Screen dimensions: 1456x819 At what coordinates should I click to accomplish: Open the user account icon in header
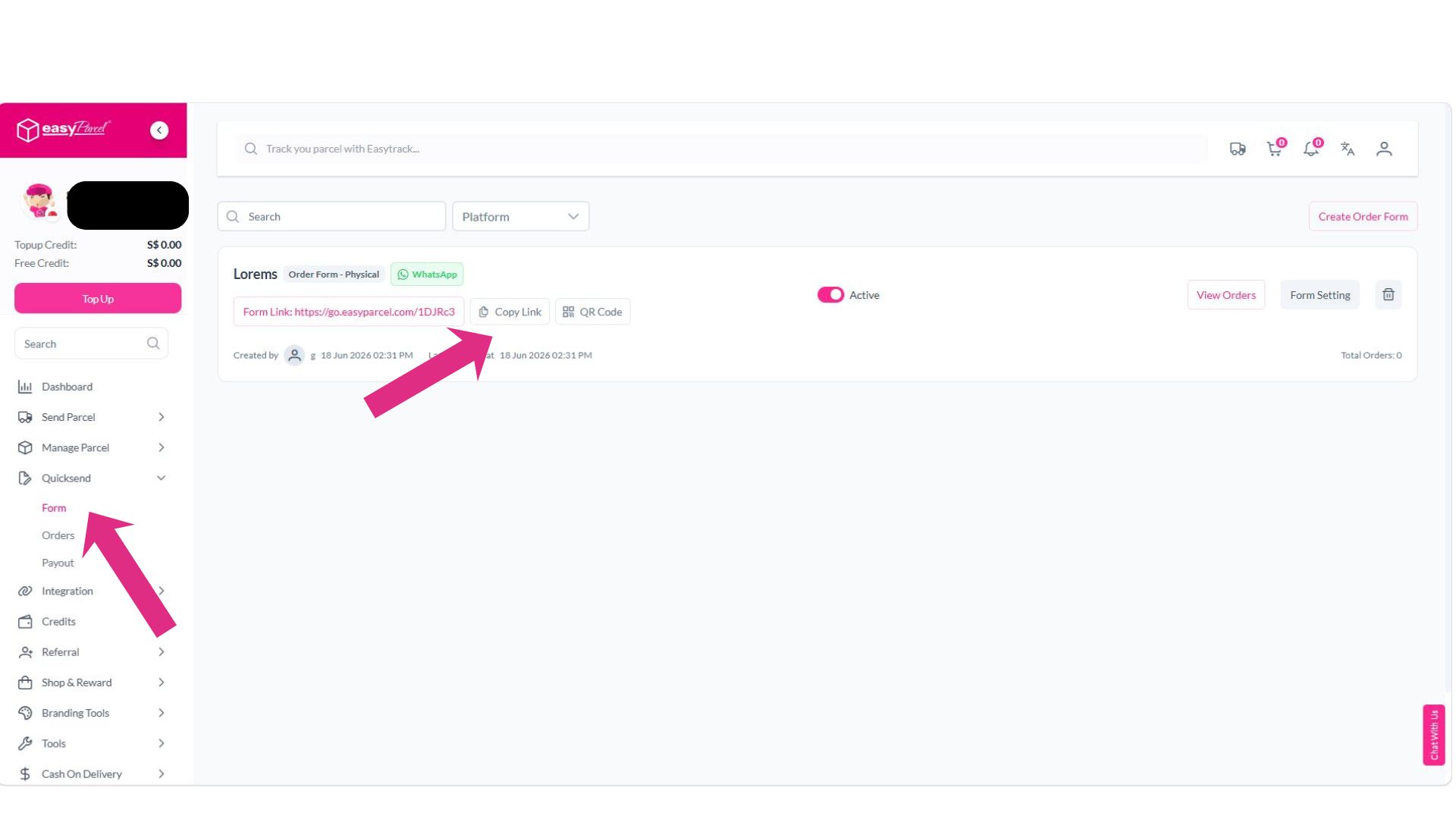click(x=1384, y=149)
